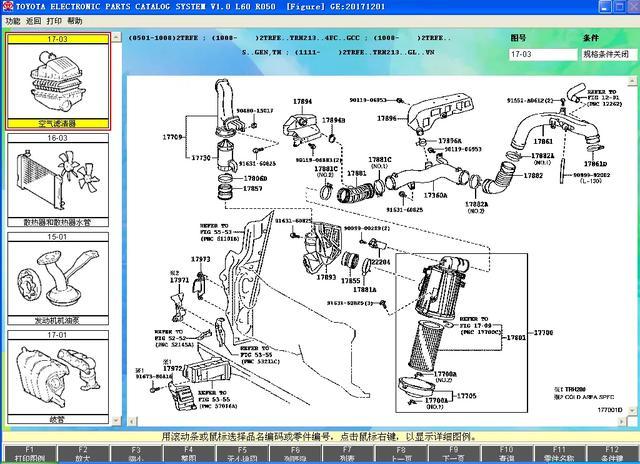
Task: Click the F1 print legend button
Action: (x=30, y=454)
